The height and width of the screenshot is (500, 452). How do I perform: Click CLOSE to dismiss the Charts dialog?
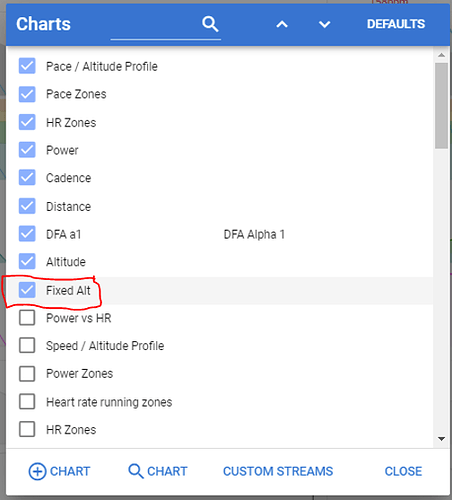tap(403, 471)
